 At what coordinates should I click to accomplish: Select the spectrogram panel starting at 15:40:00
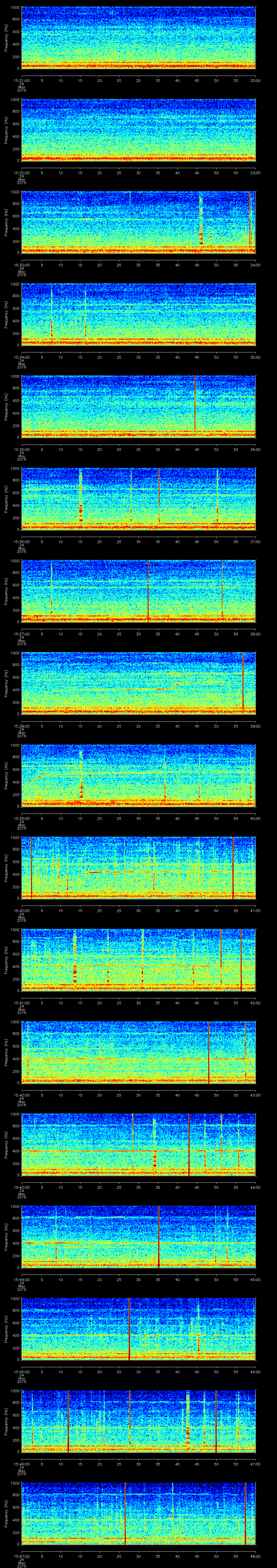tap(138, 868)
